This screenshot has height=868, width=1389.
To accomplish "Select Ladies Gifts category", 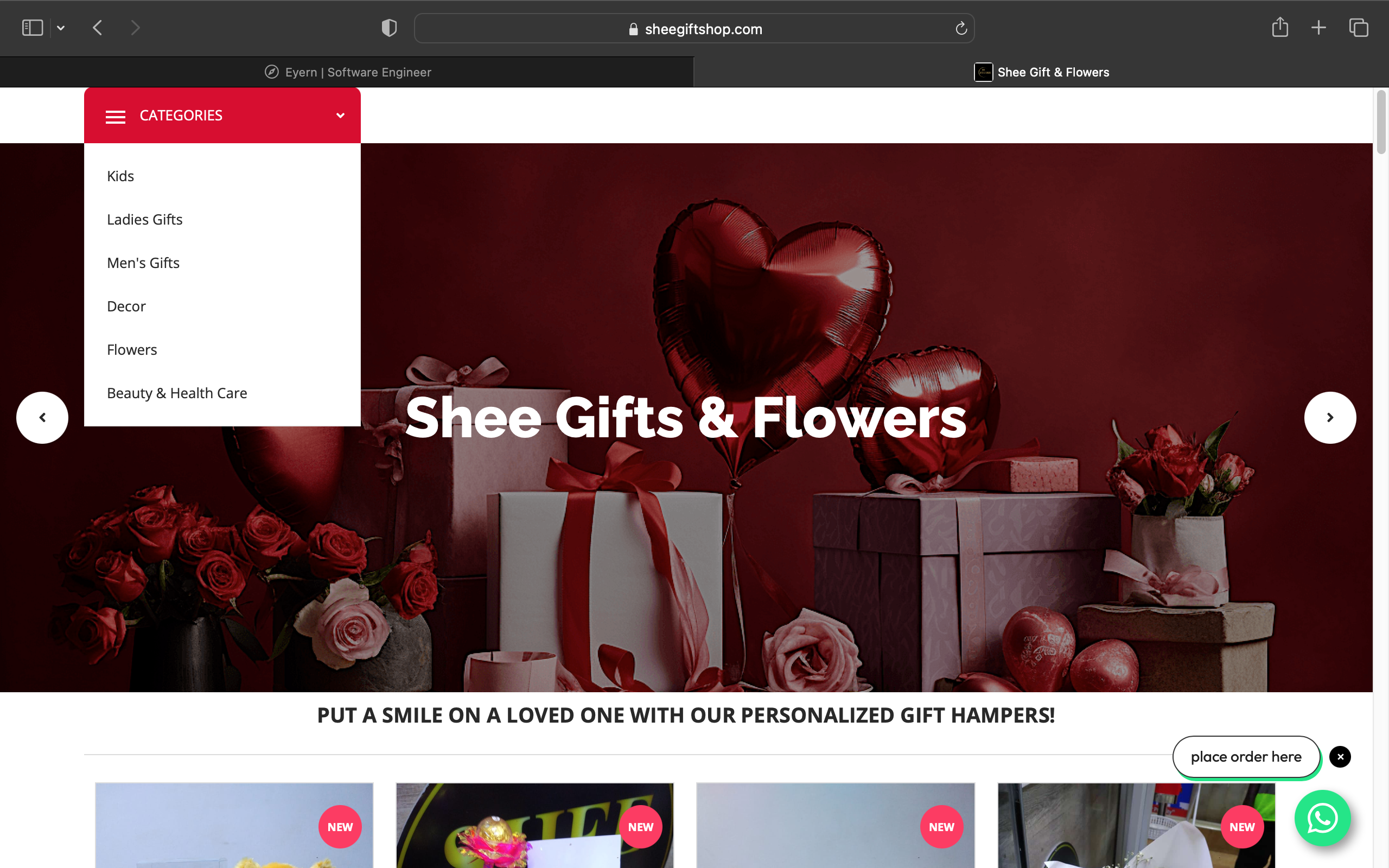I will [x=145, y=219].
